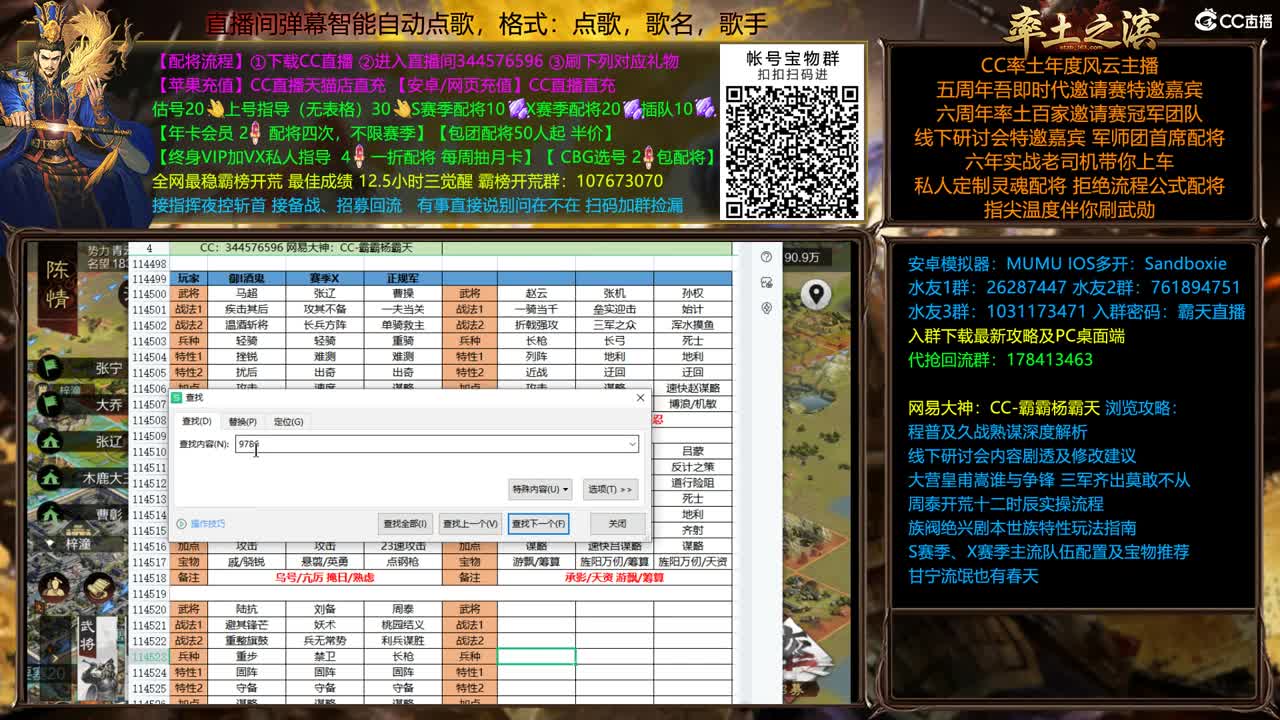
Task: Expand the 选项(T) >> options
Action: [x=610, y=489]
